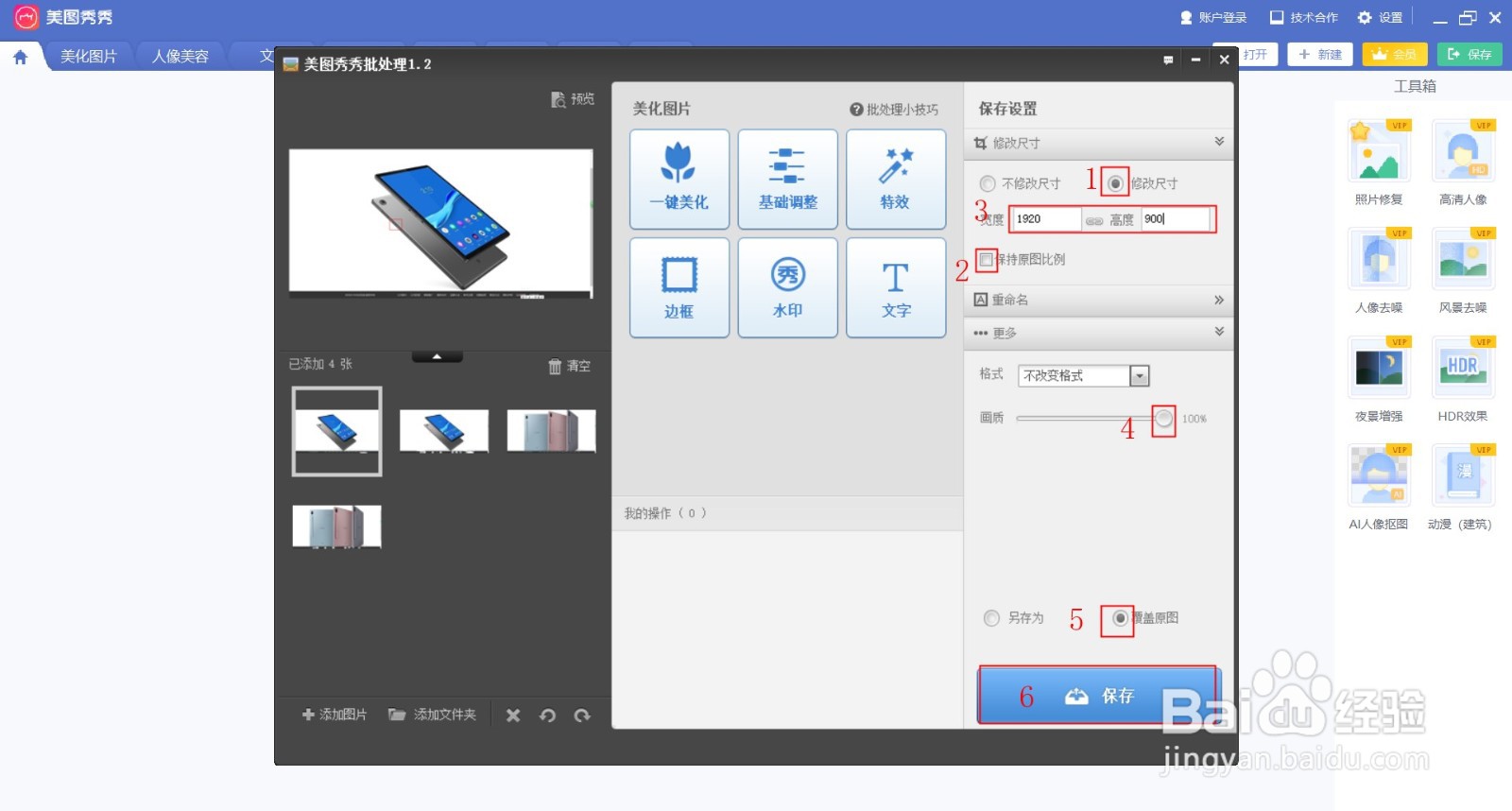Click the link icon between width and height
1512x811 pixels.
click(1094, 220)
